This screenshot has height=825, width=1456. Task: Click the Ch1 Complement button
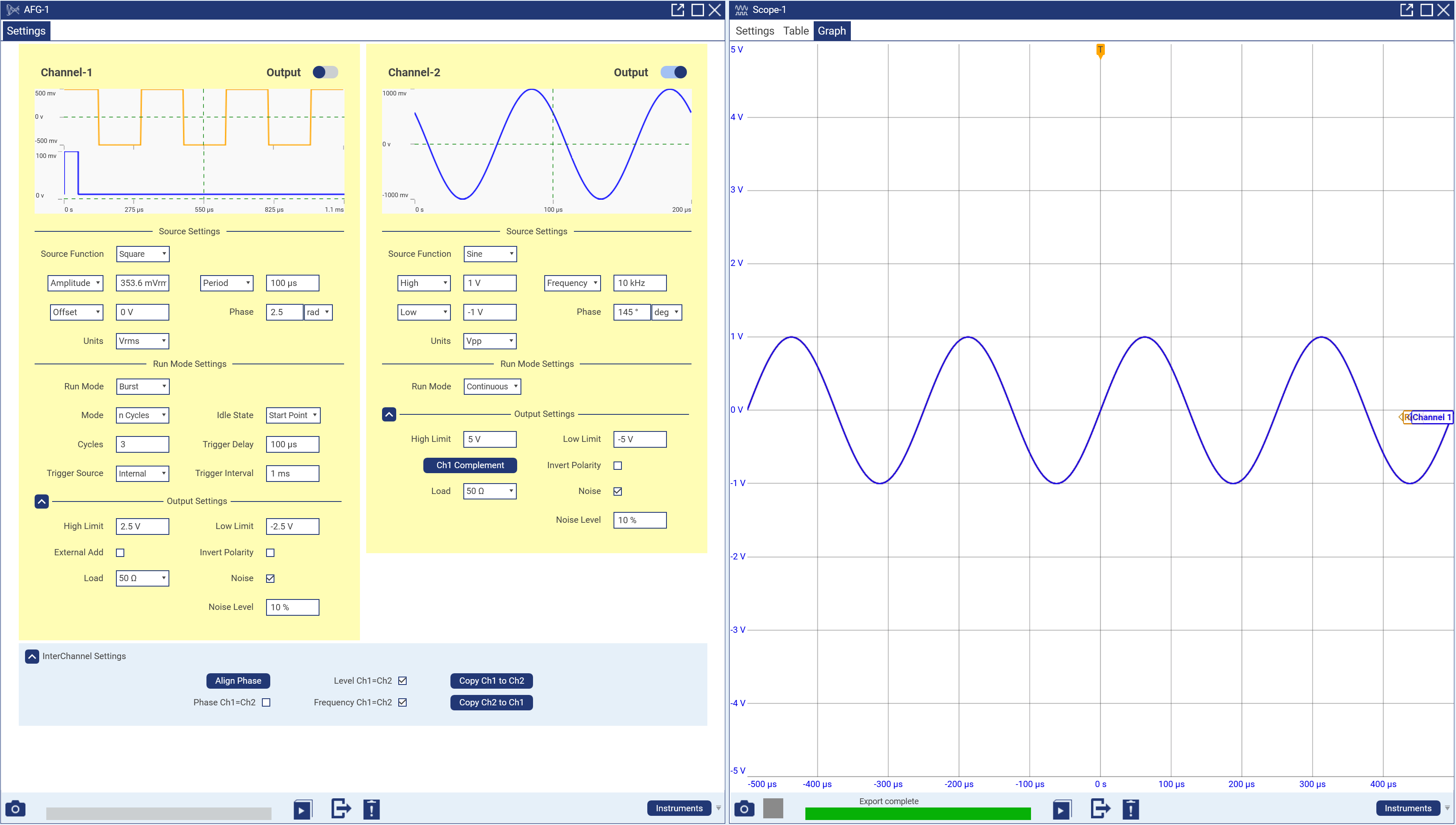[470, 465]
